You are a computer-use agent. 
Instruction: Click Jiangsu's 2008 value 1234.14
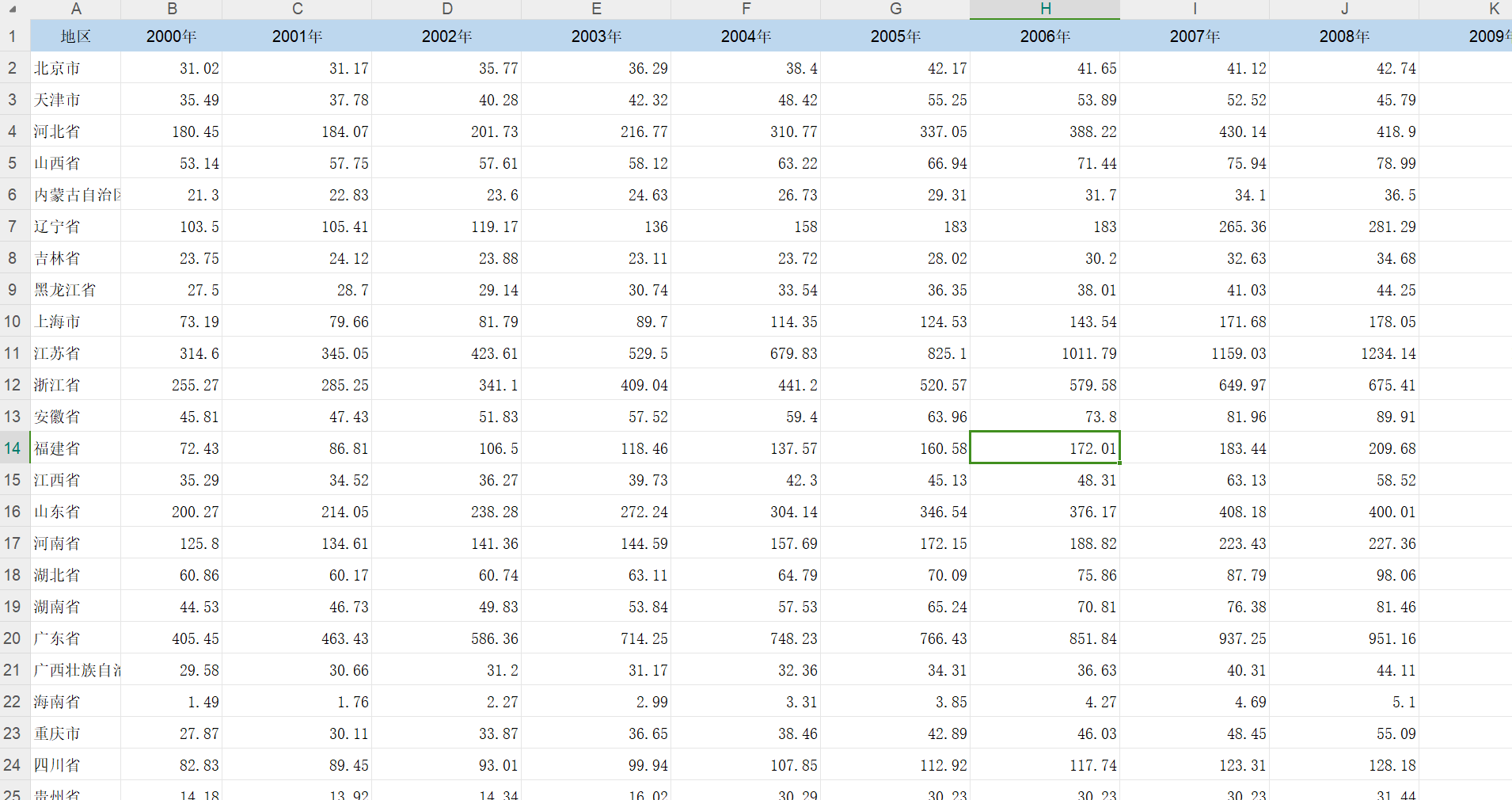coord(1345,353)
